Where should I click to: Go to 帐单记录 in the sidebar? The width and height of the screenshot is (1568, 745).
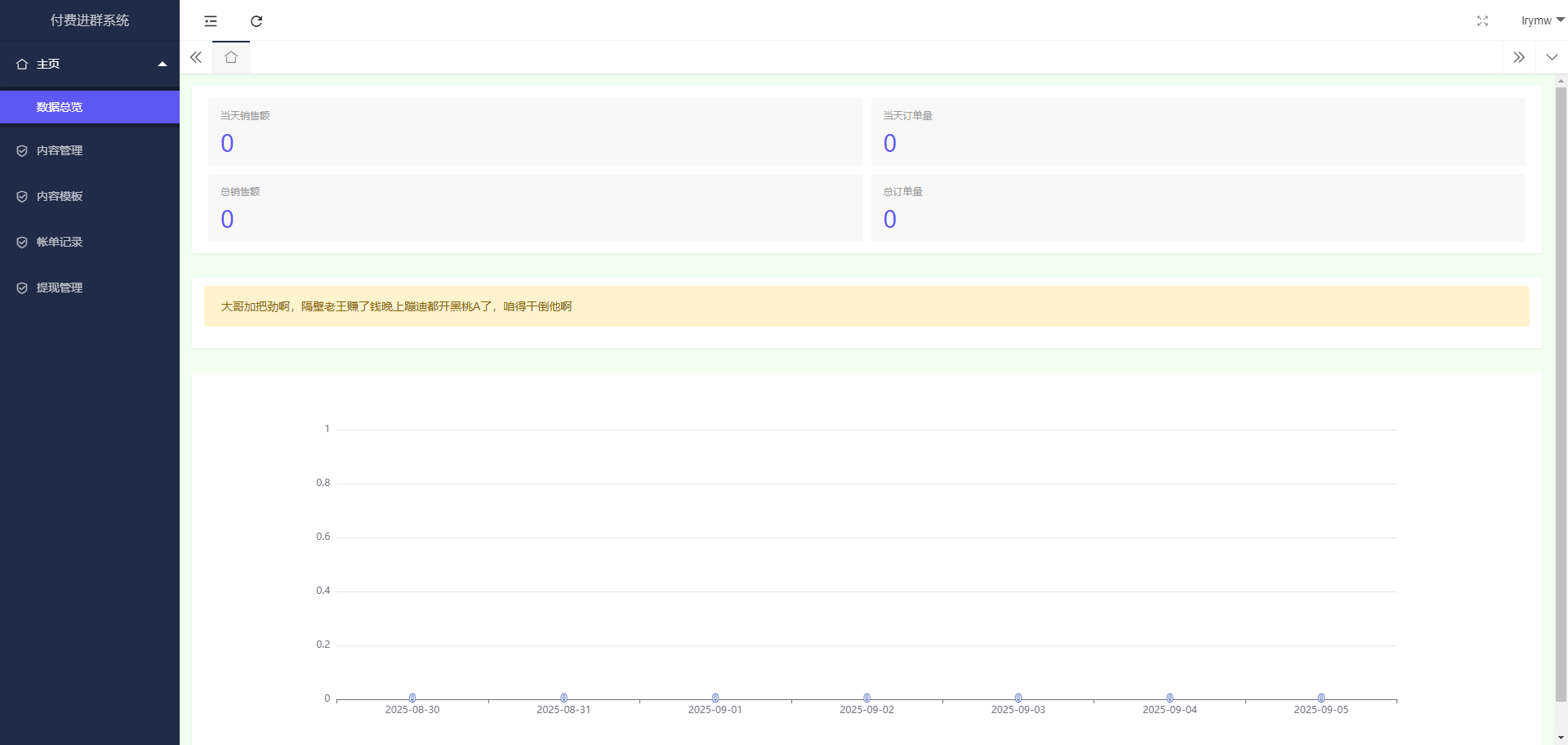60,242
